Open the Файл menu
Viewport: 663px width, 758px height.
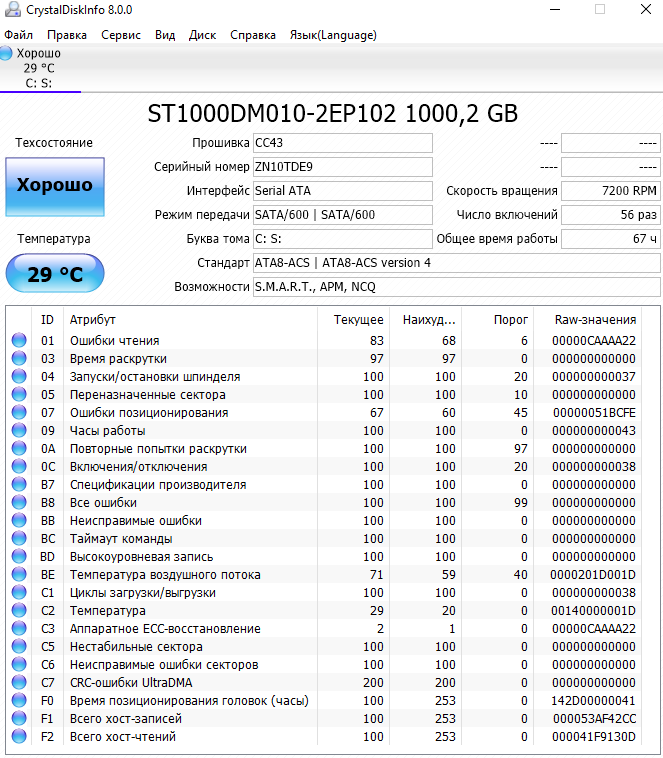tap(18, 35)
